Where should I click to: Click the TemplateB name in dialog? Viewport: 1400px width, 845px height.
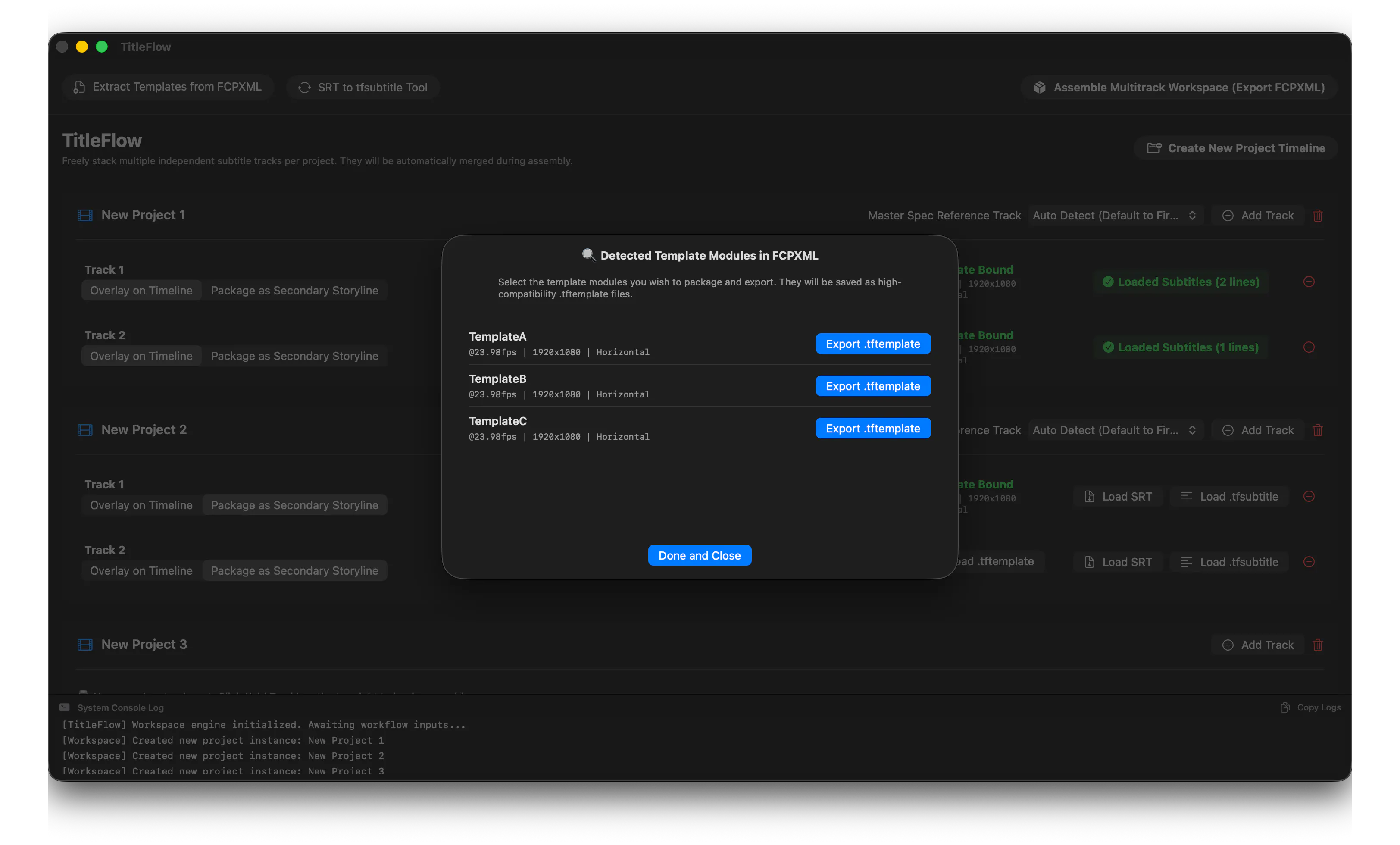497,379
